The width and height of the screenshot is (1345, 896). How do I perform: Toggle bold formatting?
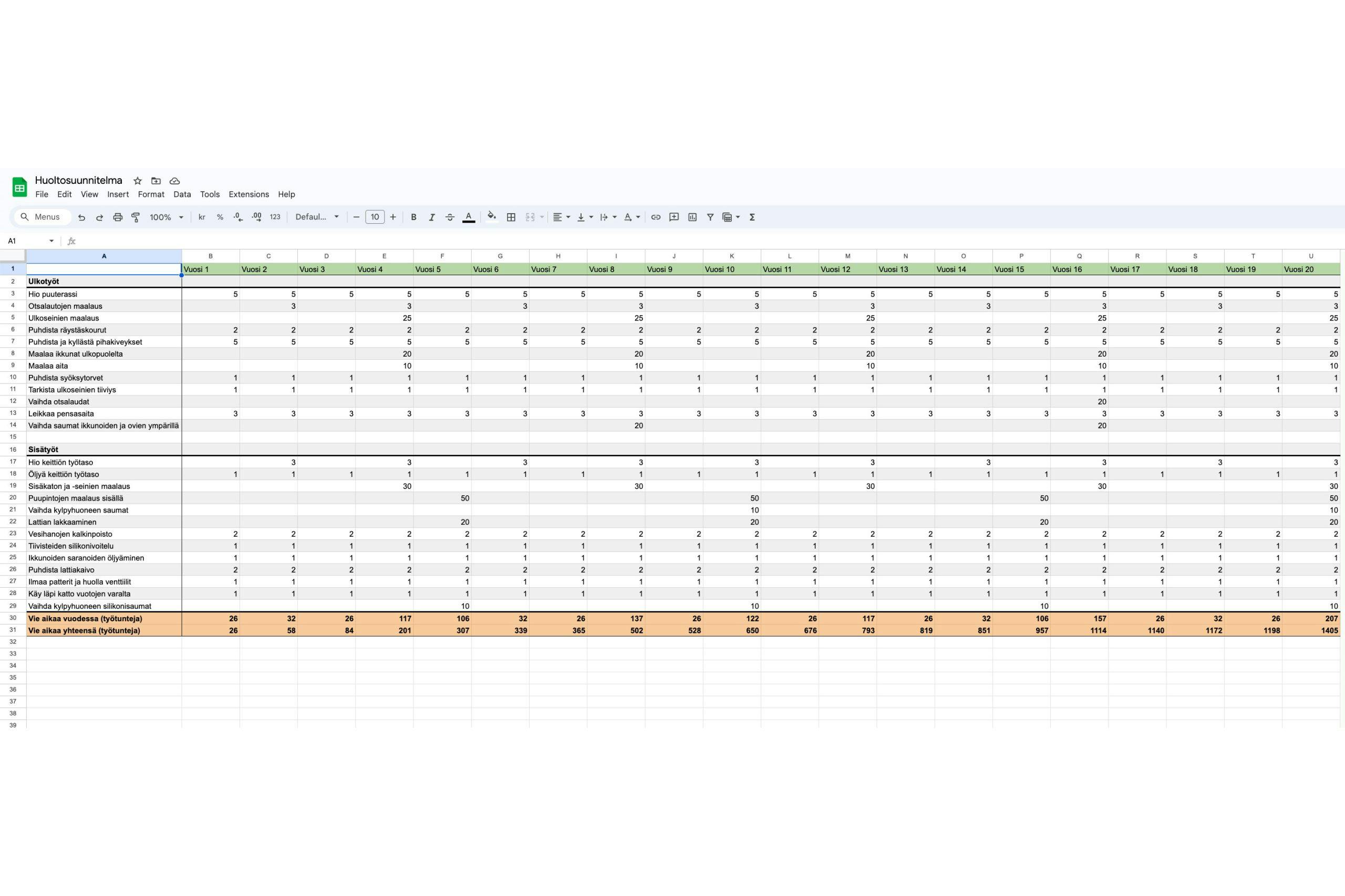pos(413,217)
